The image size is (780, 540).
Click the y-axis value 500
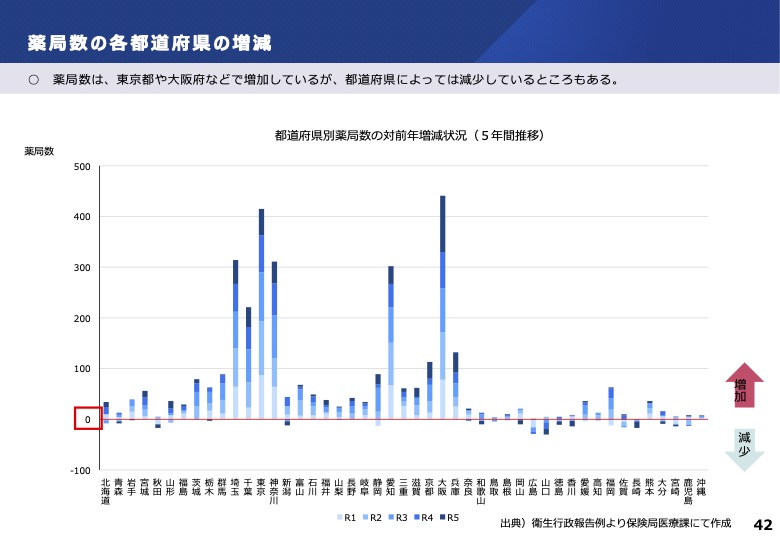click(x=82, y=167)
